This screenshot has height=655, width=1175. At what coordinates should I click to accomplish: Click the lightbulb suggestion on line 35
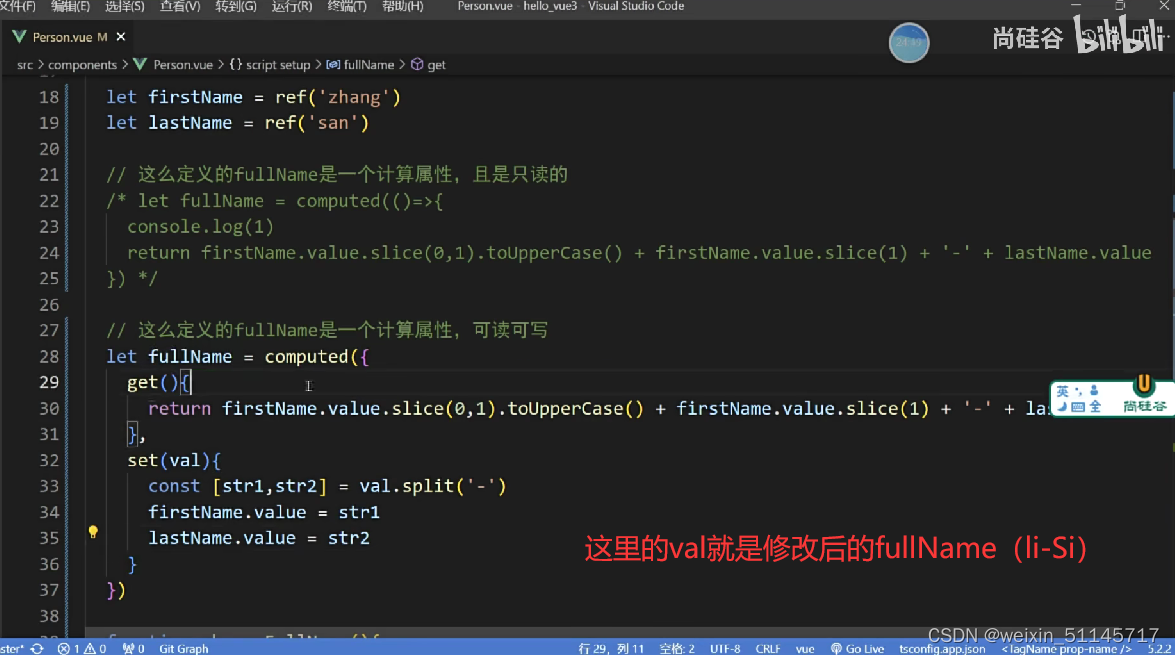pos(92,531)
